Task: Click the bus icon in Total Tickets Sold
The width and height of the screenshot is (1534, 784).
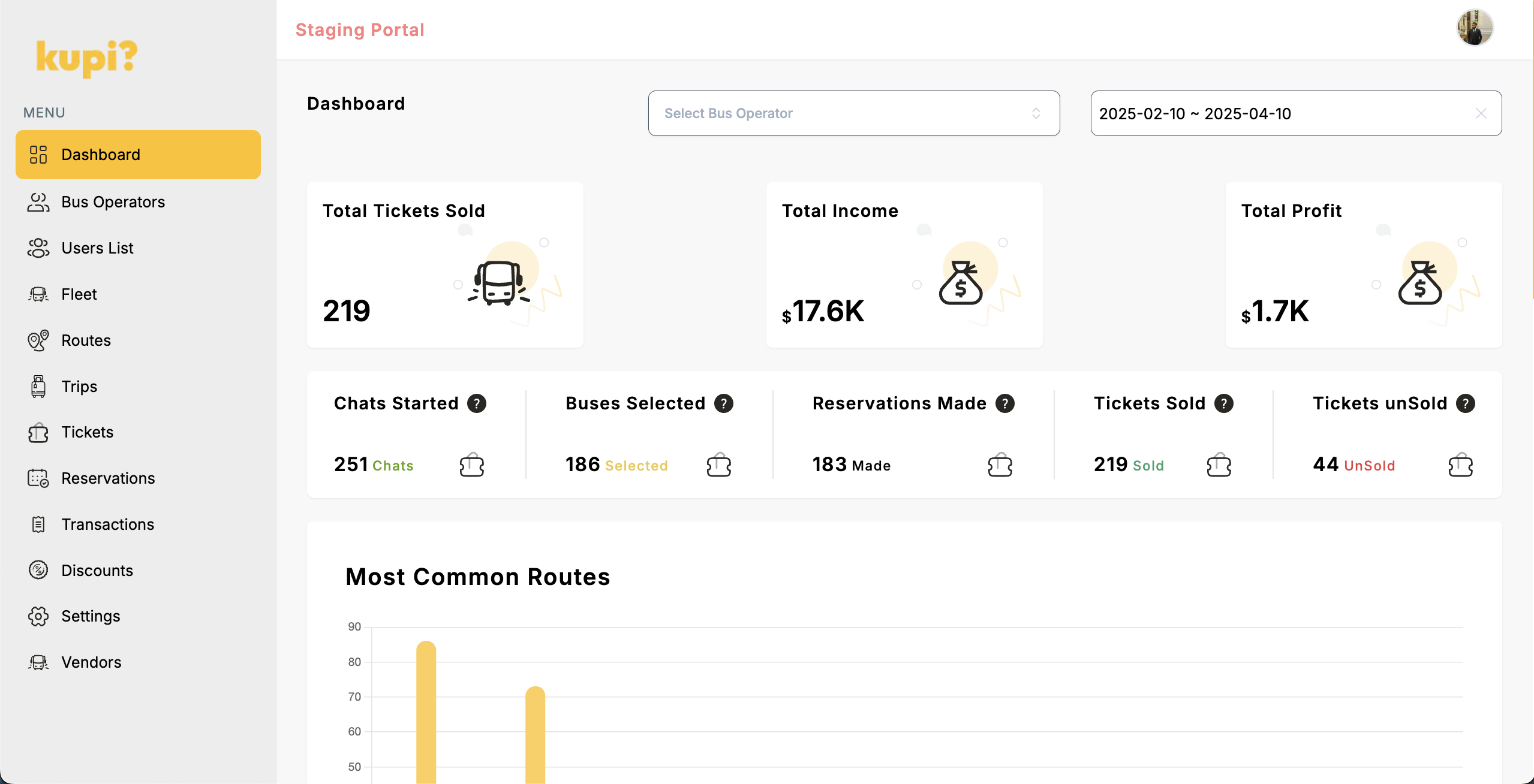Action: point(499,284)
